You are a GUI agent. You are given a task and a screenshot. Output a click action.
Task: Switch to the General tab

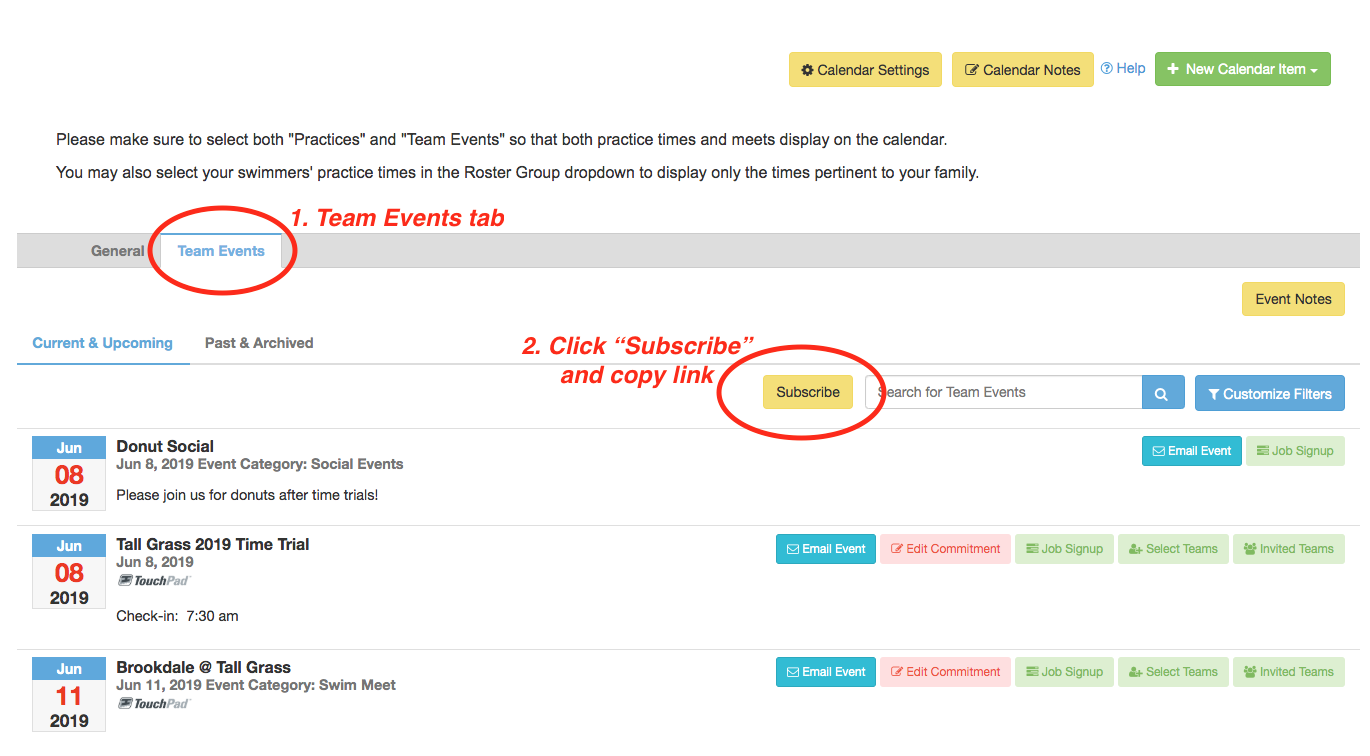point(117,251)
